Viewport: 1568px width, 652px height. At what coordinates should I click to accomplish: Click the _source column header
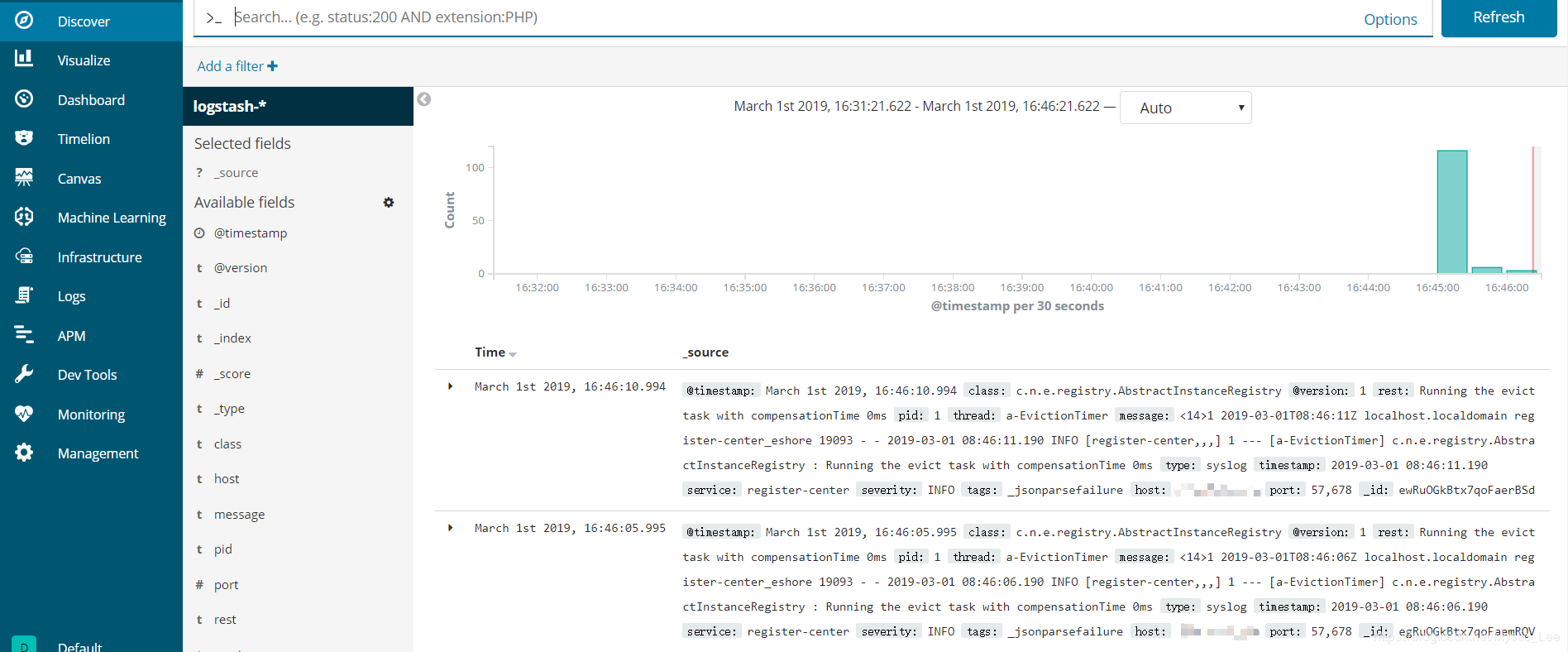705,352
